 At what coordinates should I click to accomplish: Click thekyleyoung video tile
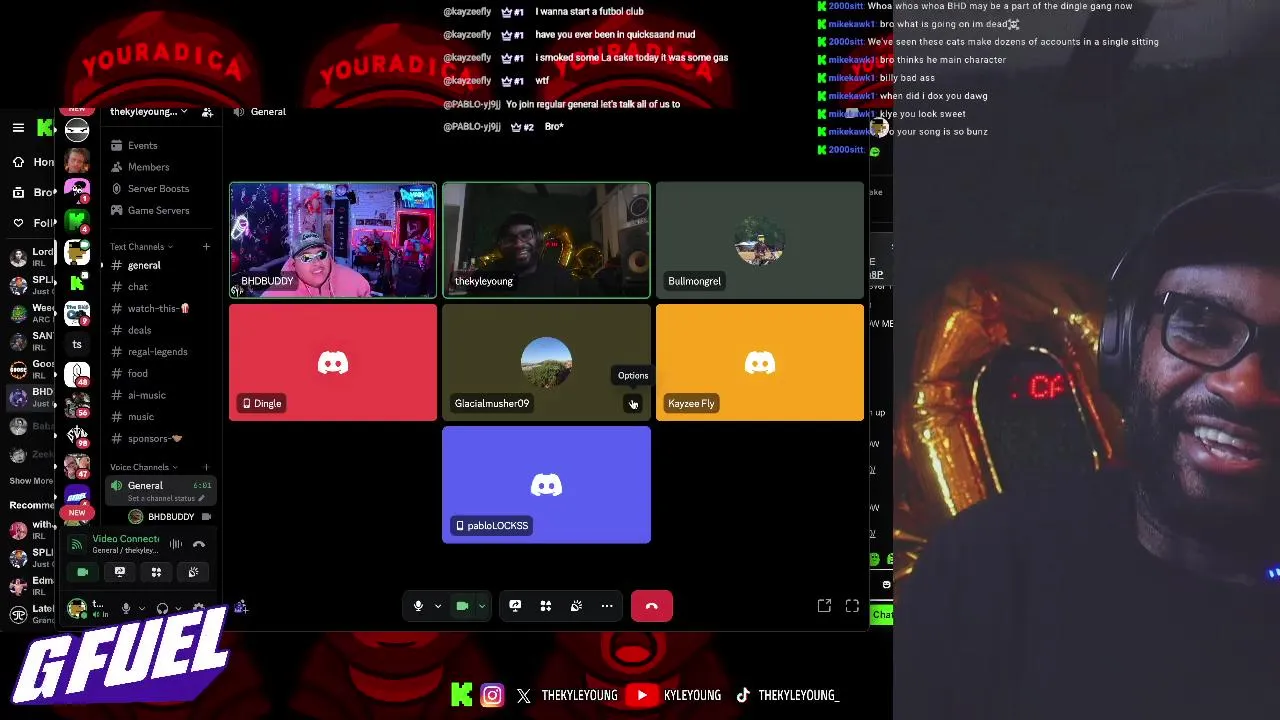[546, 240]
